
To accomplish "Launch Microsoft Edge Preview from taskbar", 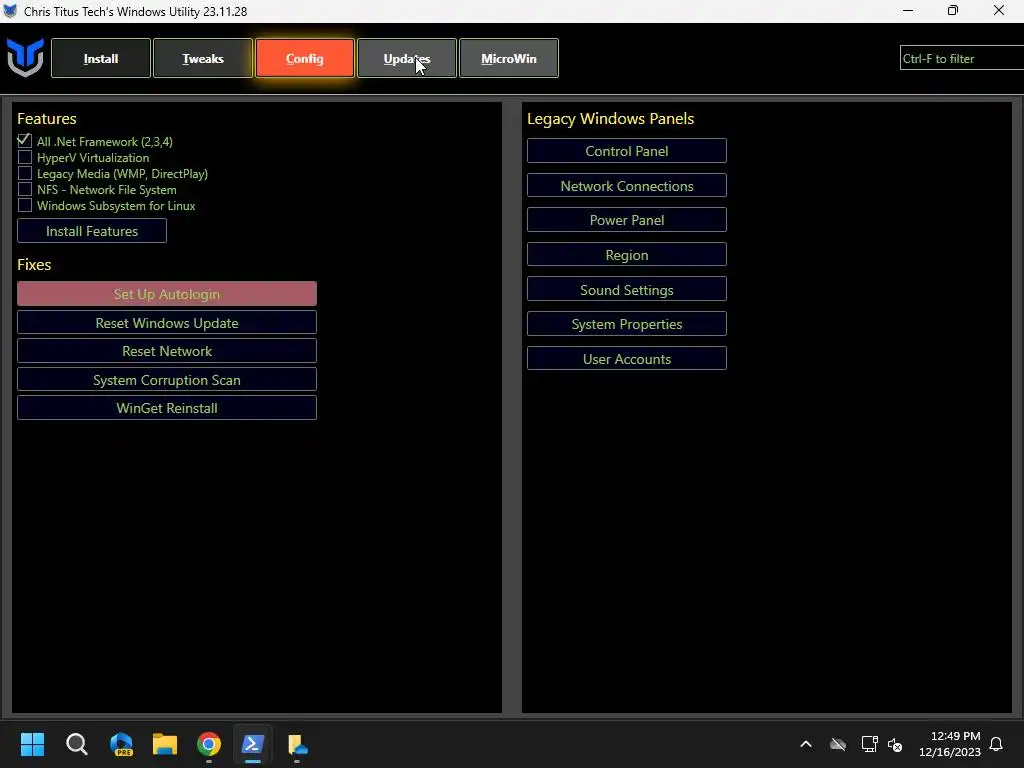I will (121, 744).
